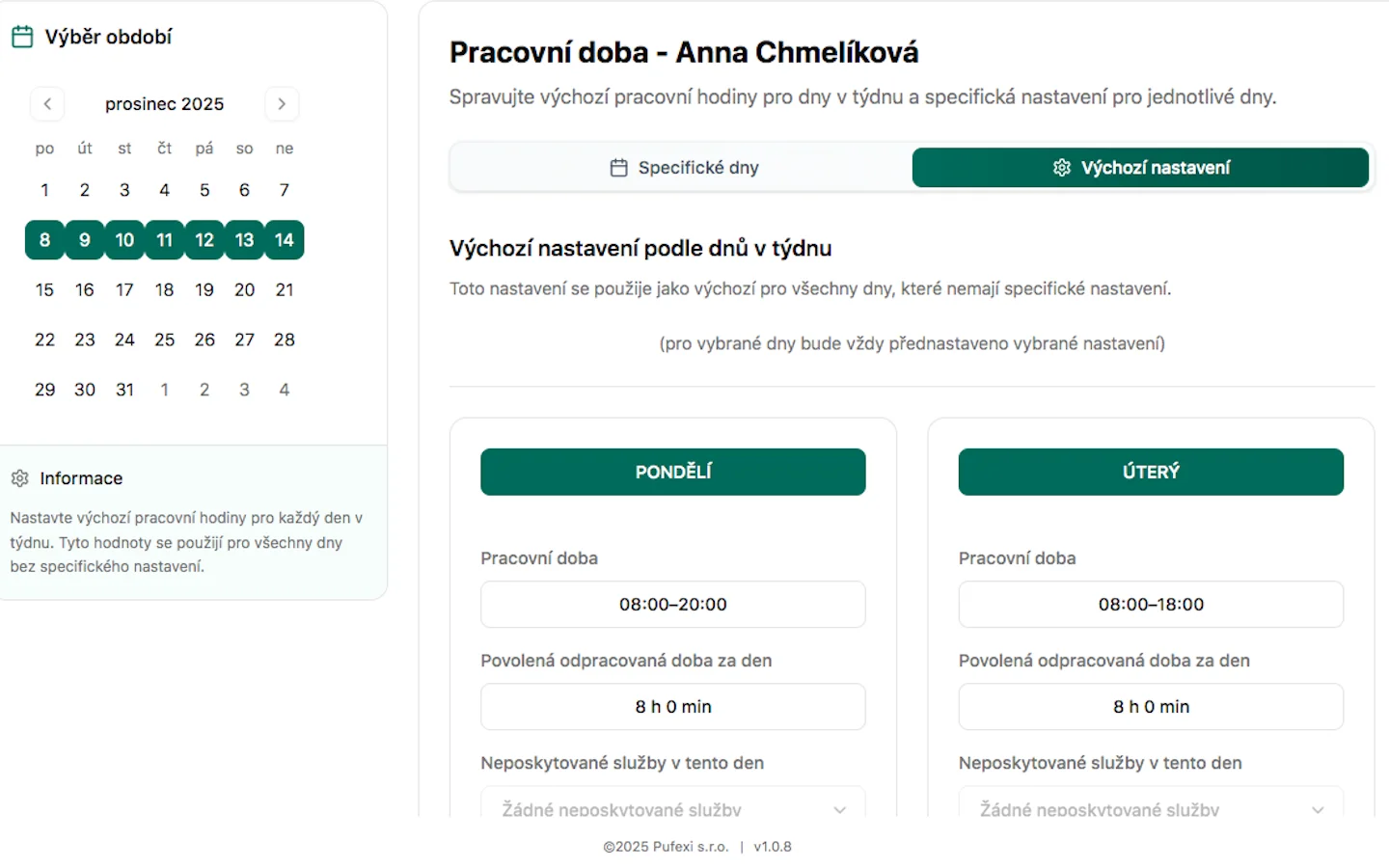1389x868 pixels.
Task: Select day 14 in the highlighted week
Action: [284, 240]
